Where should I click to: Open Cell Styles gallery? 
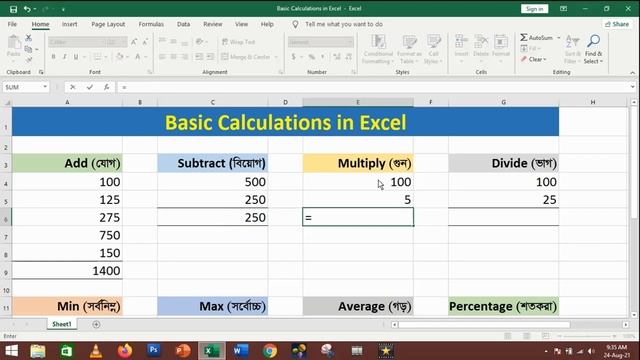[x=433, y=49]
